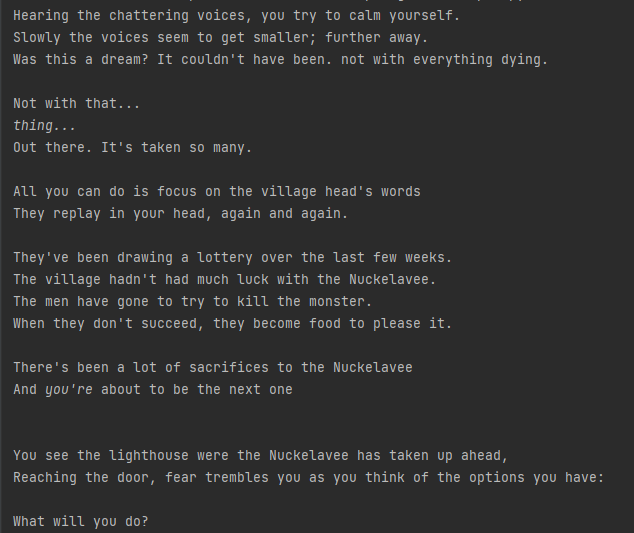The width and height of the screenshot is (634, 533).
Task: Select the line 'They replay in your head'
Action: point(180,214)
